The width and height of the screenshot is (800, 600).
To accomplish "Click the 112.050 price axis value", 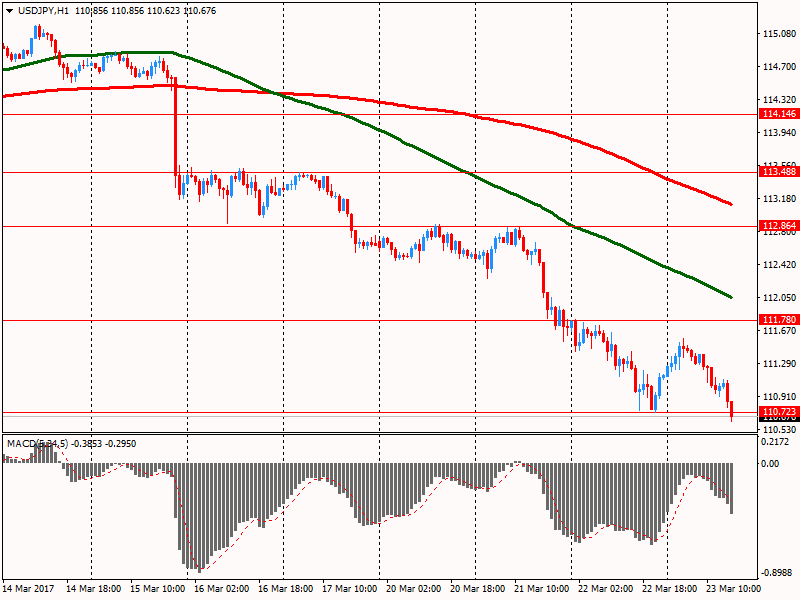I will pyautogui.click(x=779, y=297).
